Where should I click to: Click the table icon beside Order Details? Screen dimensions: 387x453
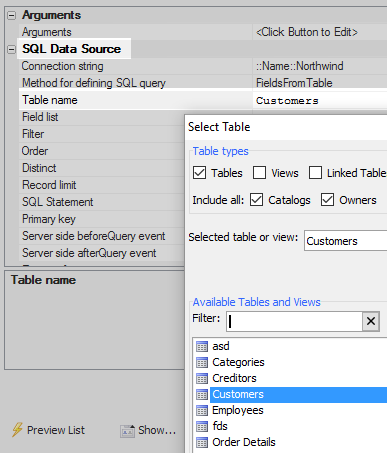202,443
